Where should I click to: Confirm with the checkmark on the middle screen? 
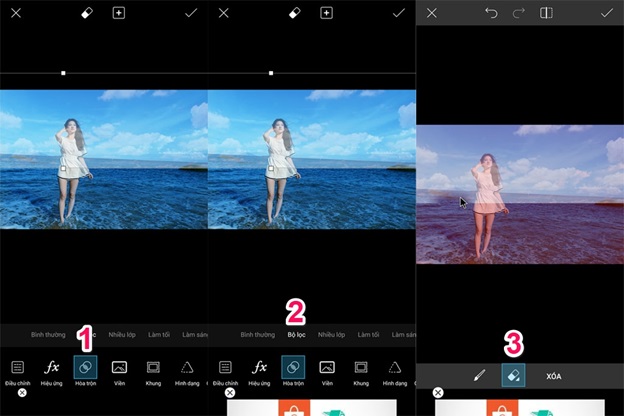[399, 13]
